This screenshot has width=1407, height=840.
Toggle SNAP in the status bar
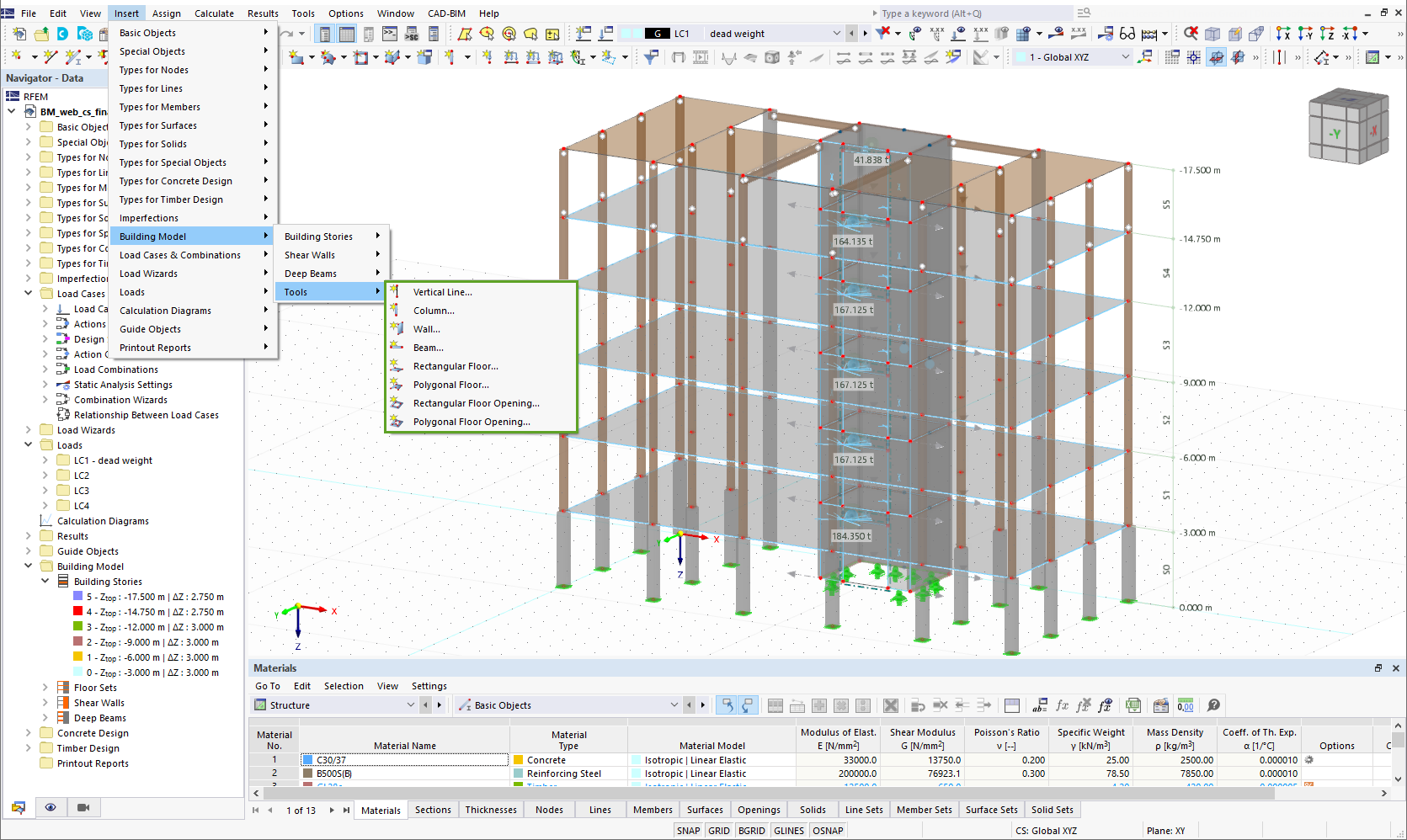688,831
